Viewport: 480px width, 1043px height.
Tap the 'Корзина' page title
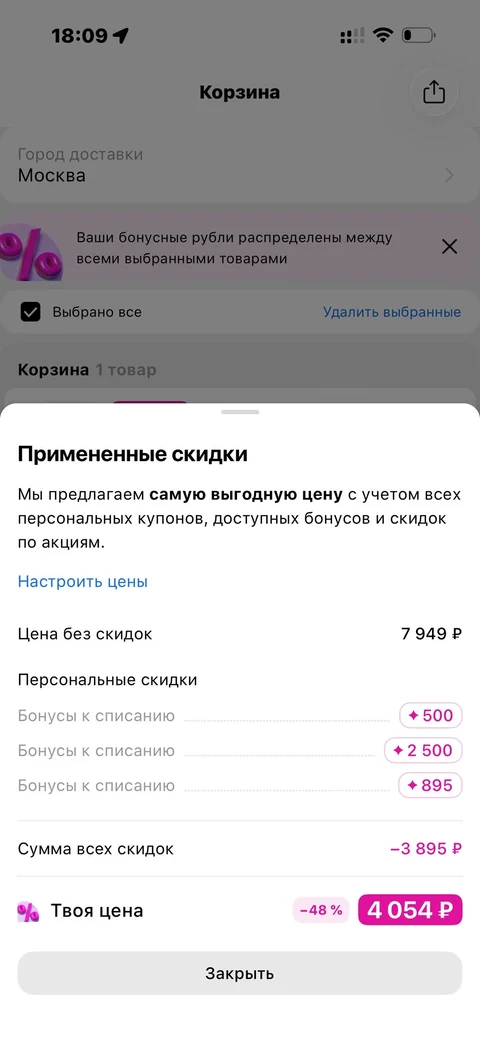240,92
